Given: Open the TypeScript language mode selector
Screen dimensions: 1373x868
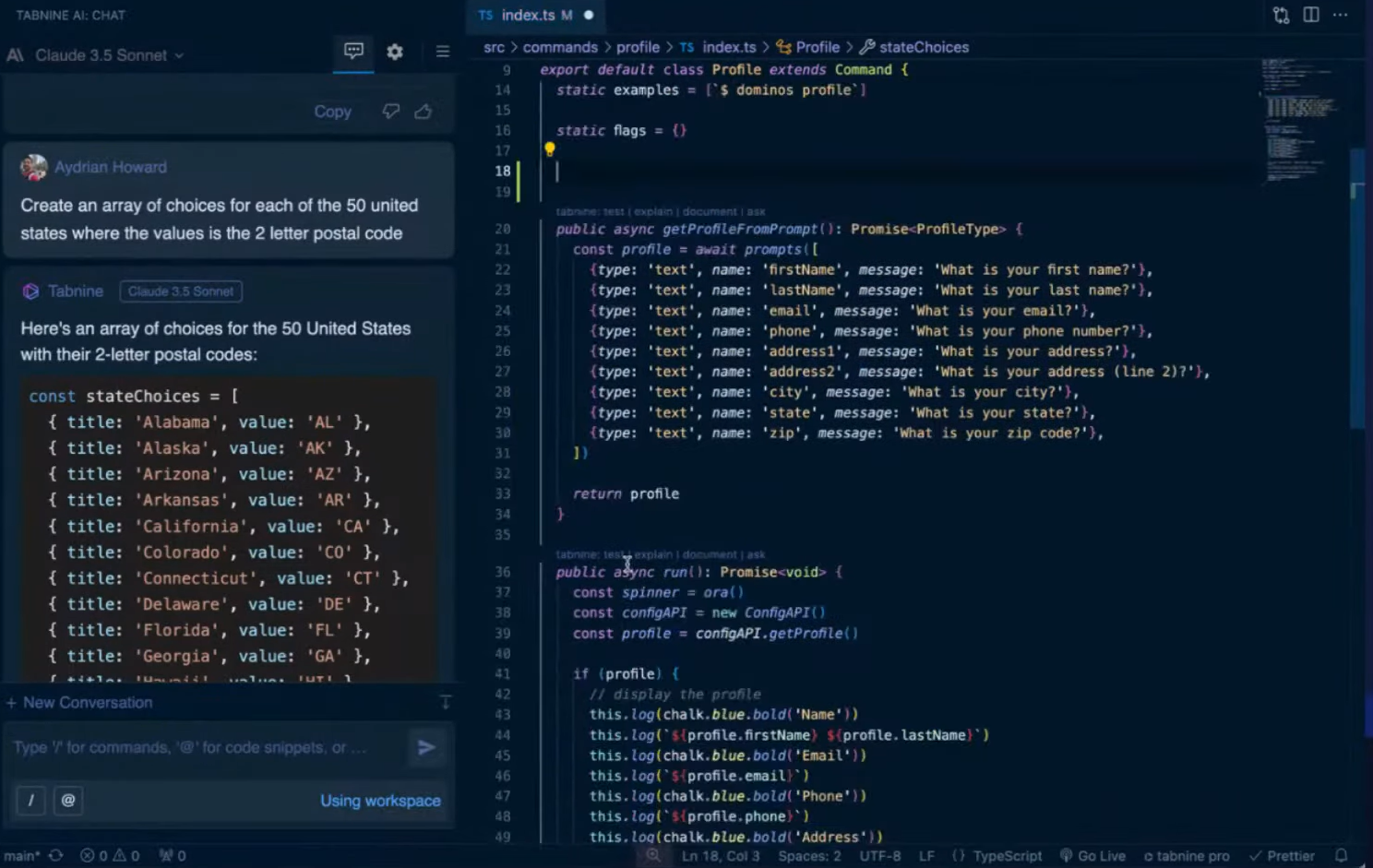Looking at the screenshot, I should point(1007,856).
